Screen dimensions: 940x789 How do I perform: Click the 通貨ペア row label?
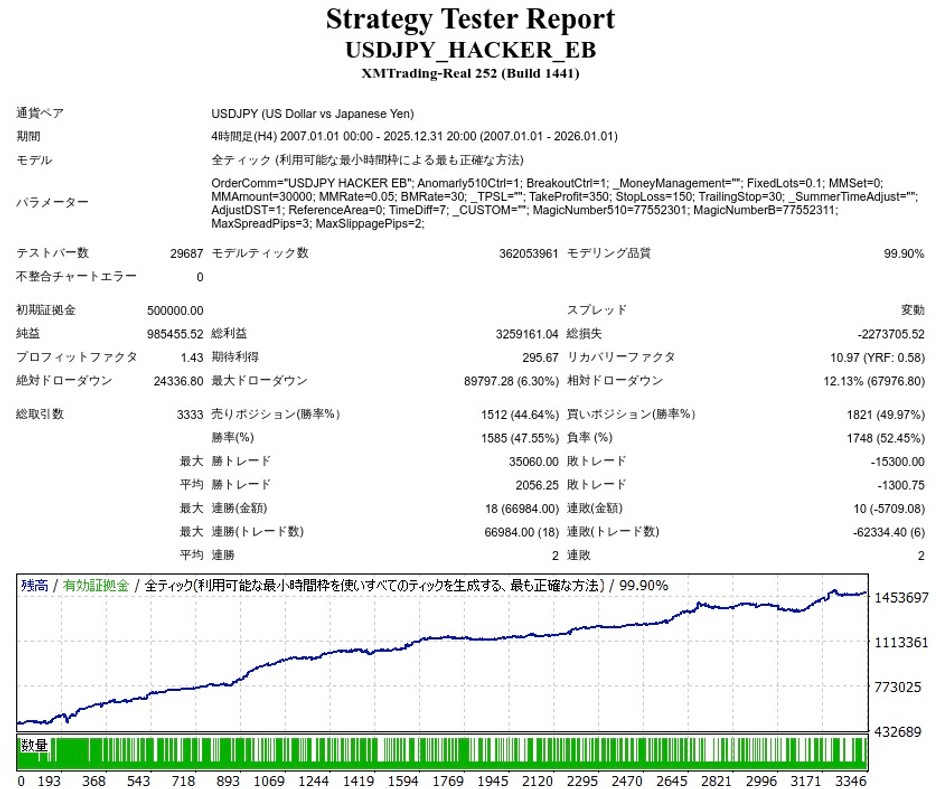40,114
